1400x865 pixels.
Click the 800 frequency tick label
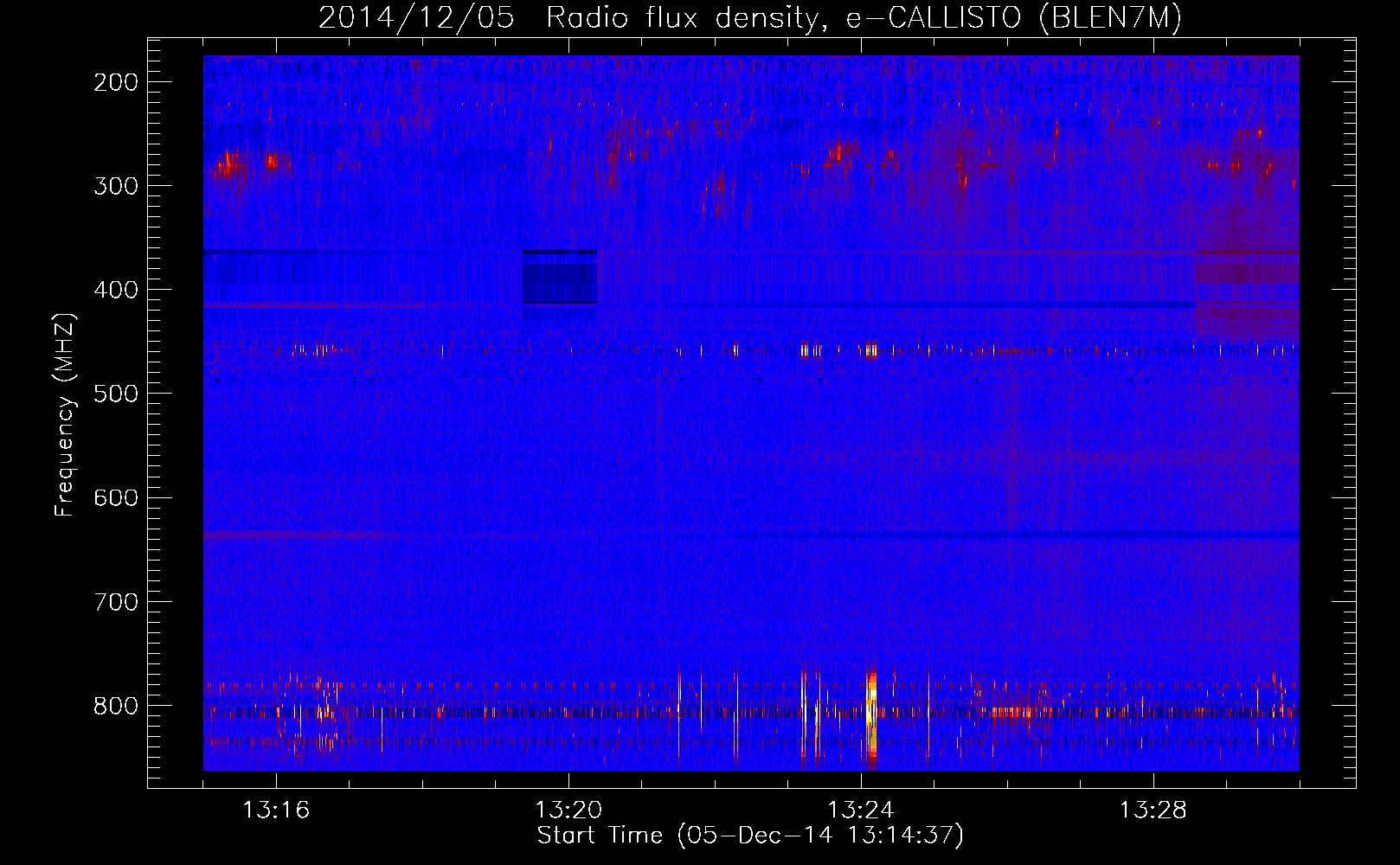116,706
